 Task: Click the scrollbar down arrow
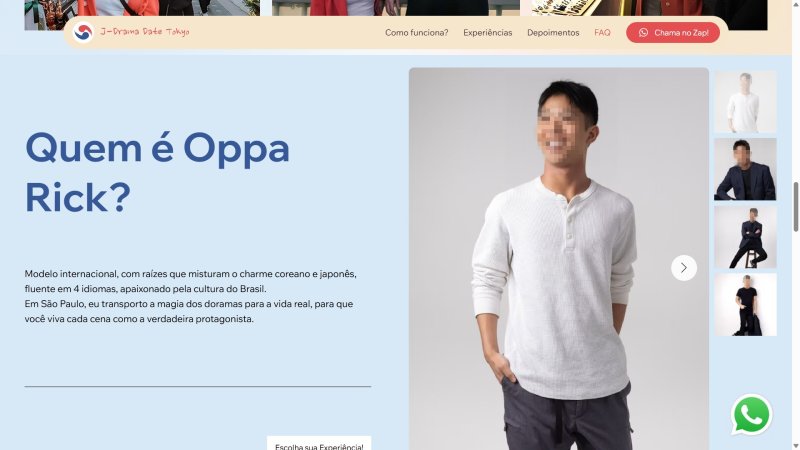pos(795,446)
